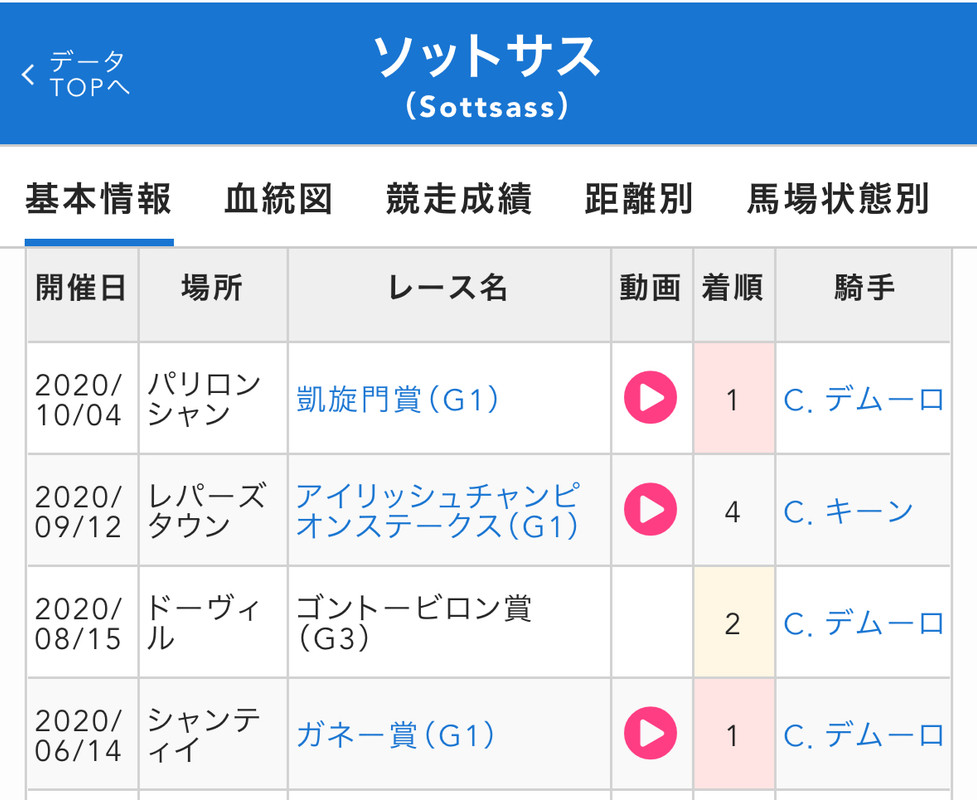Open the 競走成績 tab

pyautogui.click(x=458, y=199)
